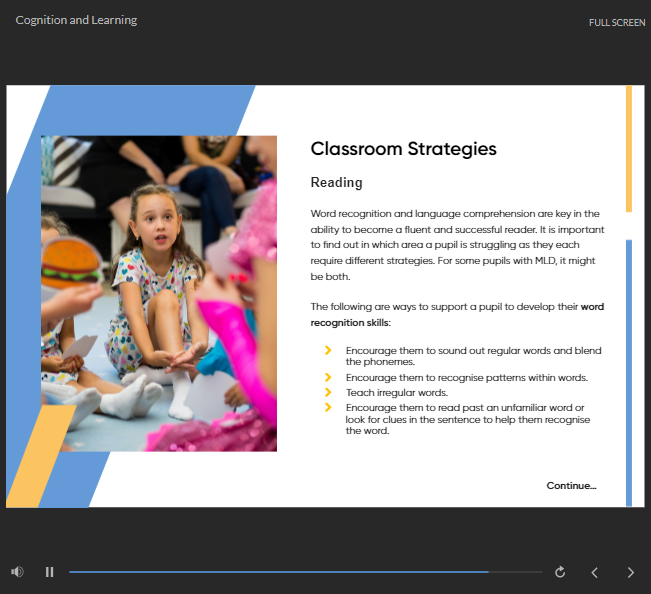Click chevron bullet beside 'sound out regular words'

point(328,350)
